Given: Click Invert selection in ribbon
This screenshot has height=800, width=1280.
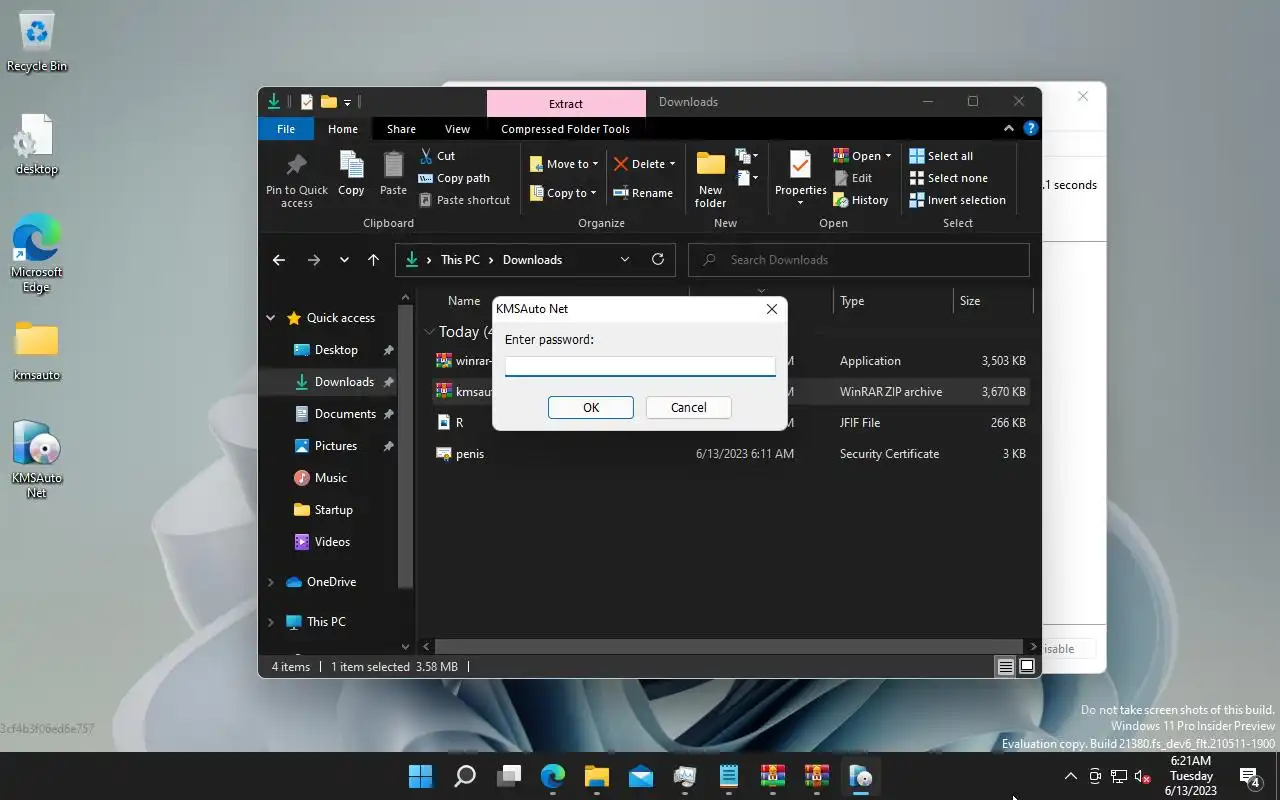Looking at the screenshot, I should click(x=957, y=200).
